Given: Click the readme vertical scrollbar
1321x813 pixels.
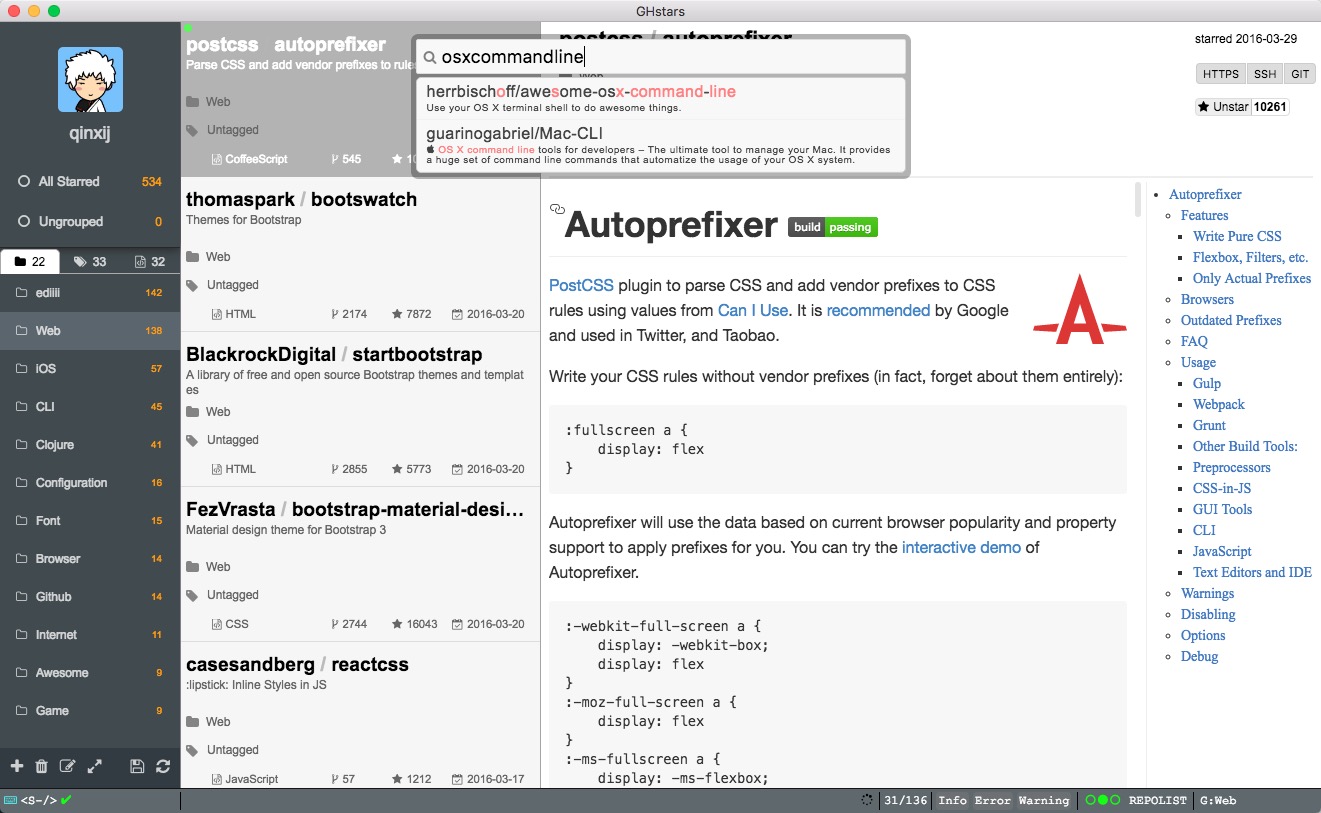Looking at the screenshot, I should 1138,200.
